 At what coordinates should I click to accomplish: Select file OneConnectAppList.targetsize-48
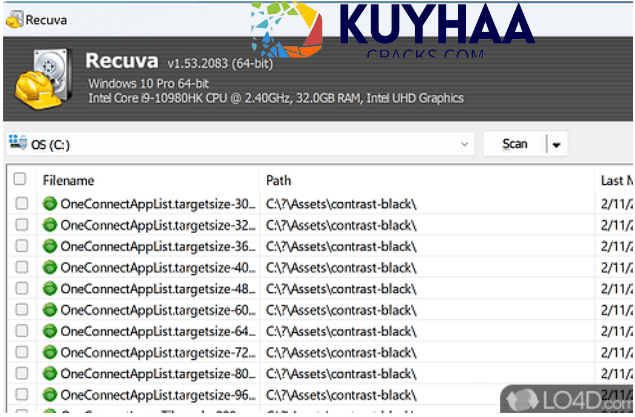point(158,289)
